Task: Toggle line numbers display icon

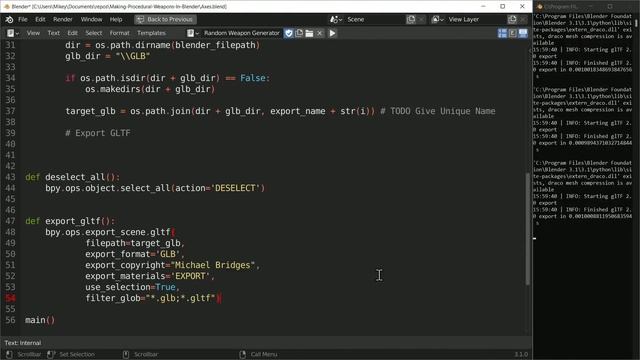Action: pos(502,33)
